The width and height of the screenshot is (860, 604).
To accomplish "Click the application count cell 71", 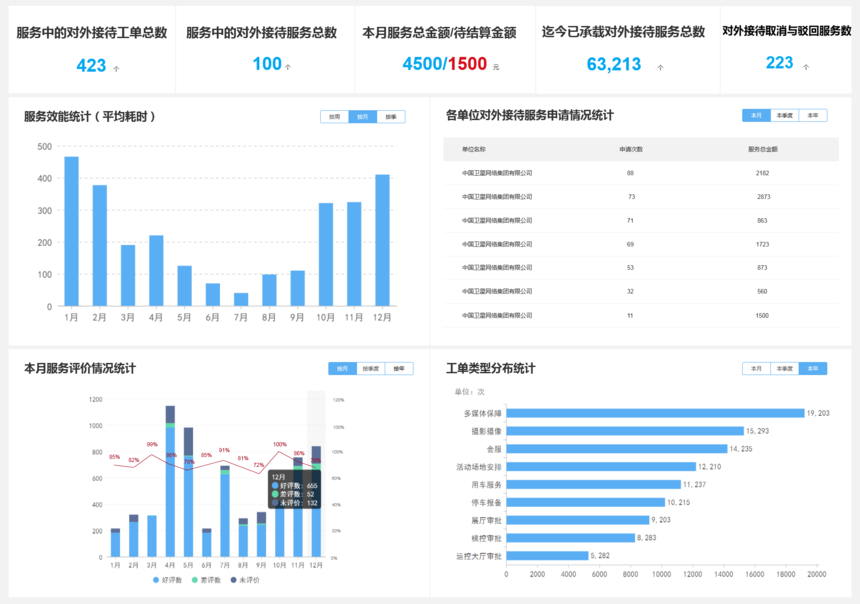I will 630,221.
